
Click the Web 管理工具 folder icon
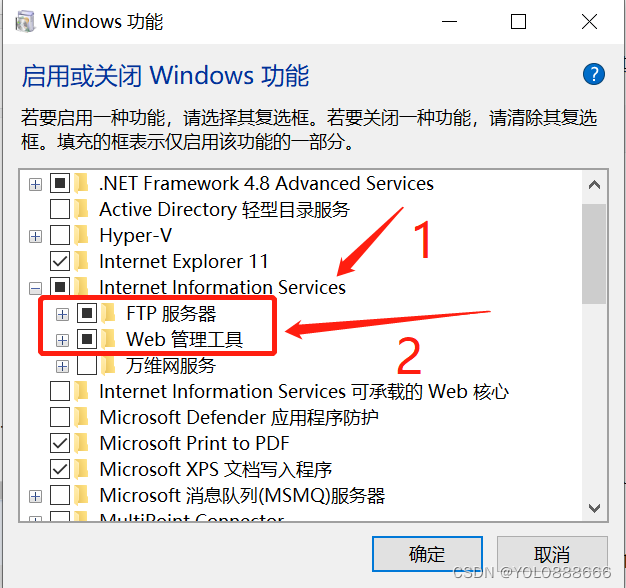point(109,339)
